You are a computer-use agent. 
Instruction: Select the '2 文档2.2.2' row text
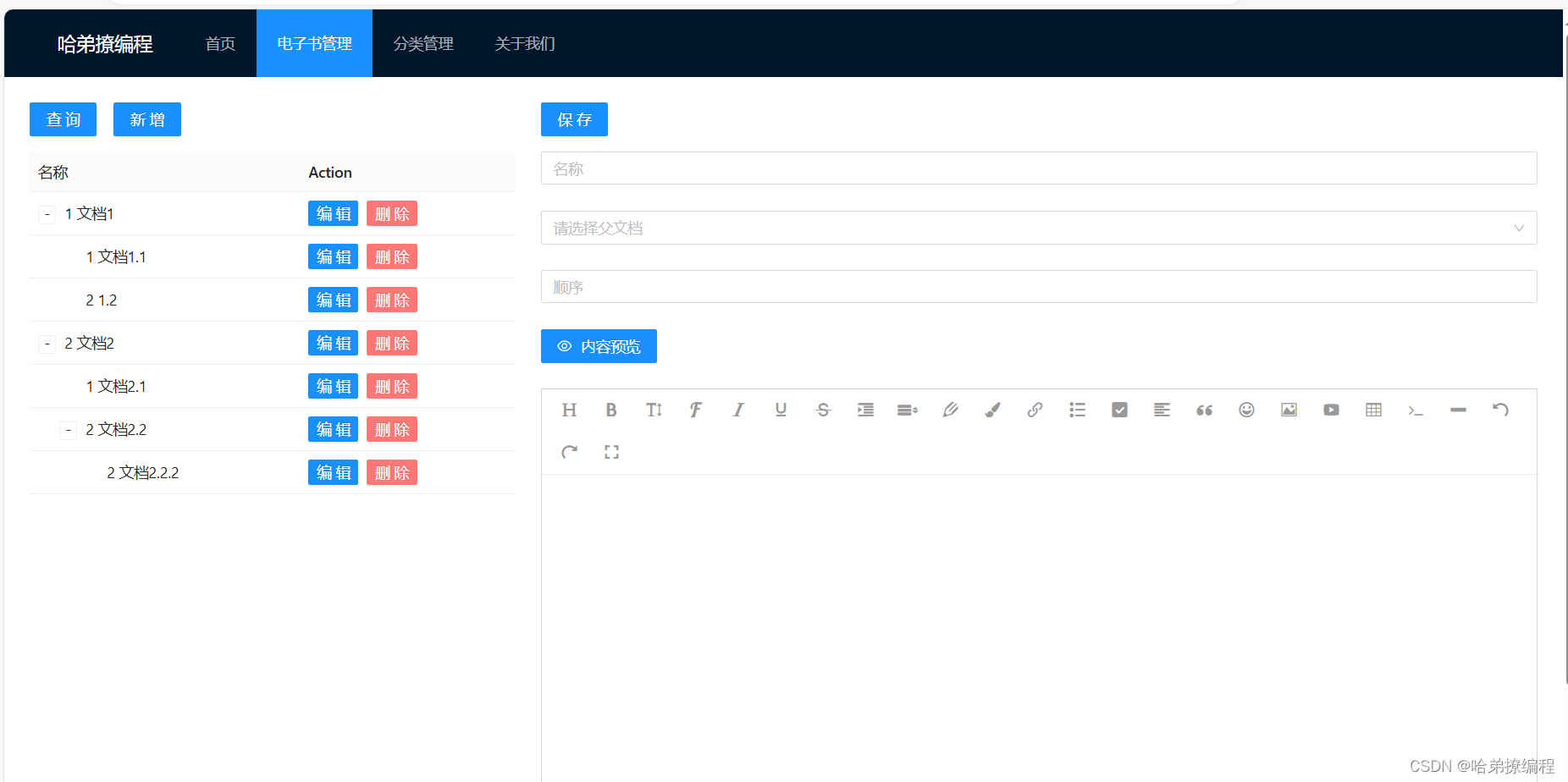(x=143, y=473)
